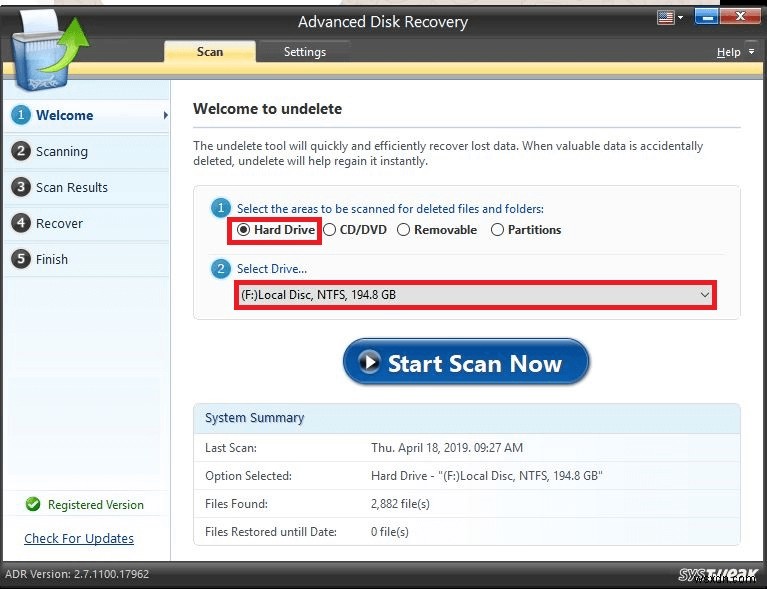Click the step 5 number icon beside Finish
767x589 pixels.
pyautogui.click(x=21, y=259)
